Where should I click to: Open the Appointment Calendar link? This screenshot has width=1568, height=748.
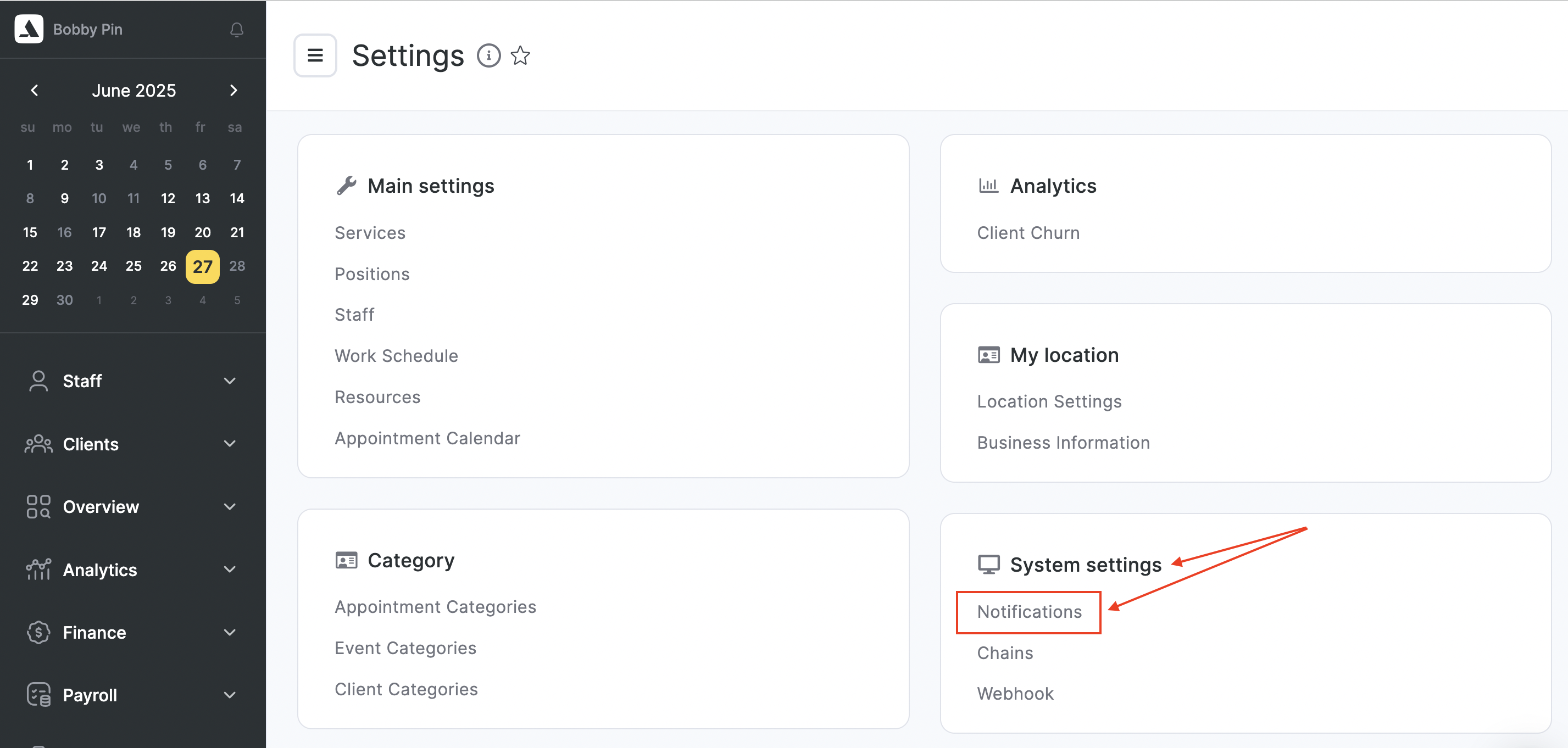point(427,438)
